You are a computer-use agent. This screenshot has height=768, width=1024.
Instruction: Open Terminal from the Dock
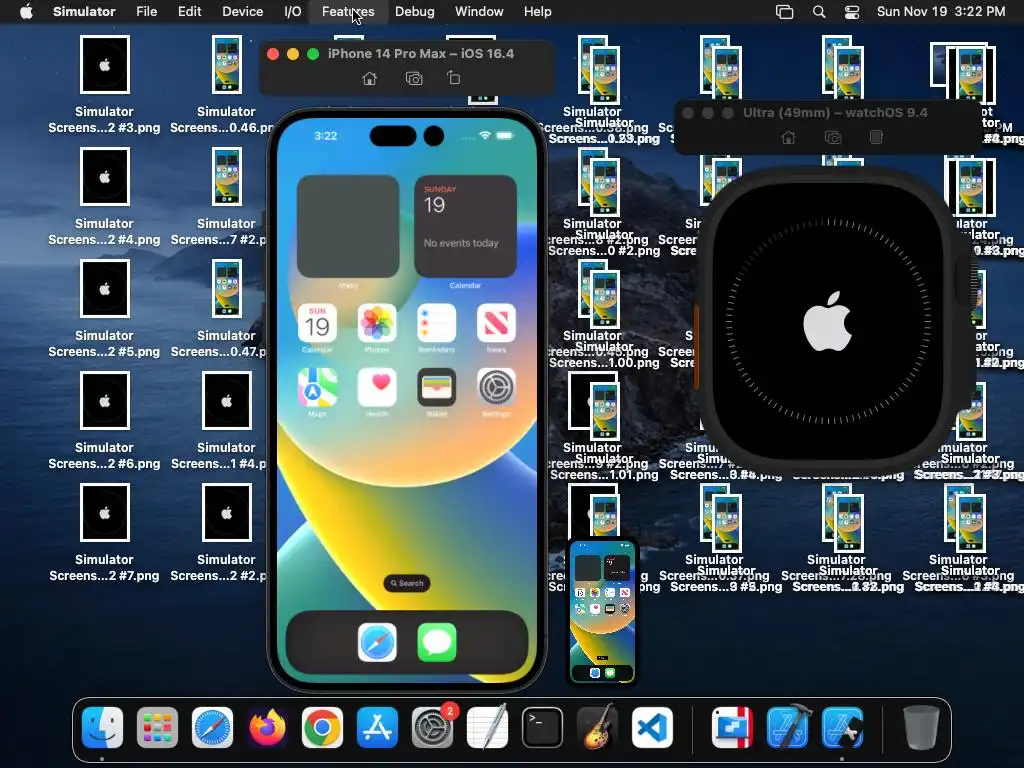[542, 727]
